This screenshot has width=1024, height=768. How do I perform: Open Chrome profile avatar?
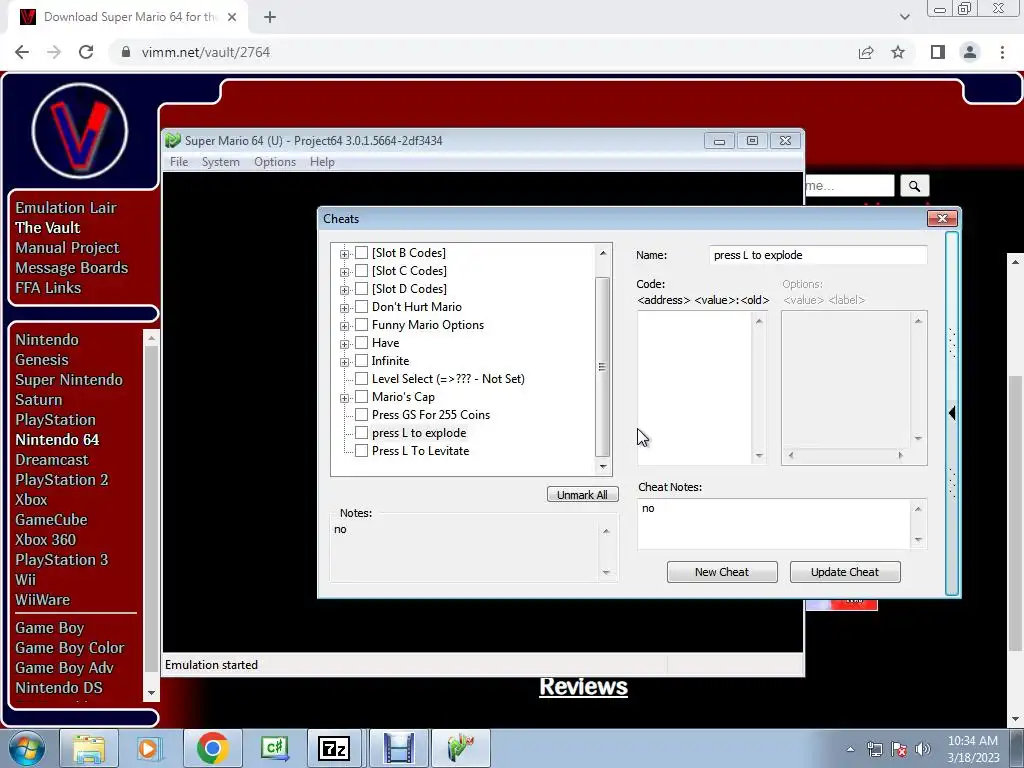click(x=970, y=52)
